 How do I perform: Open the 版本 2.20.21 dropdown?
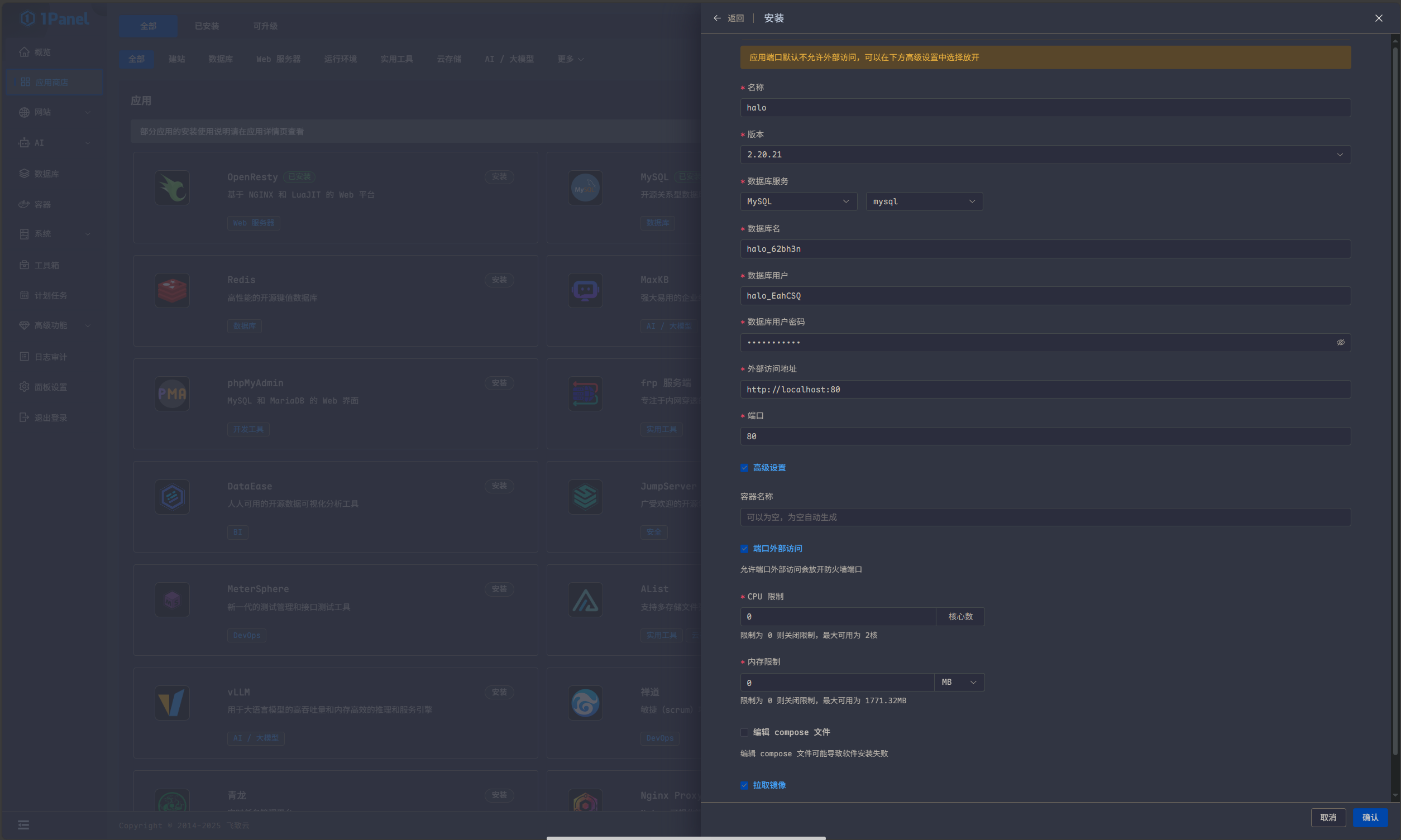(x=1045, y=155)
